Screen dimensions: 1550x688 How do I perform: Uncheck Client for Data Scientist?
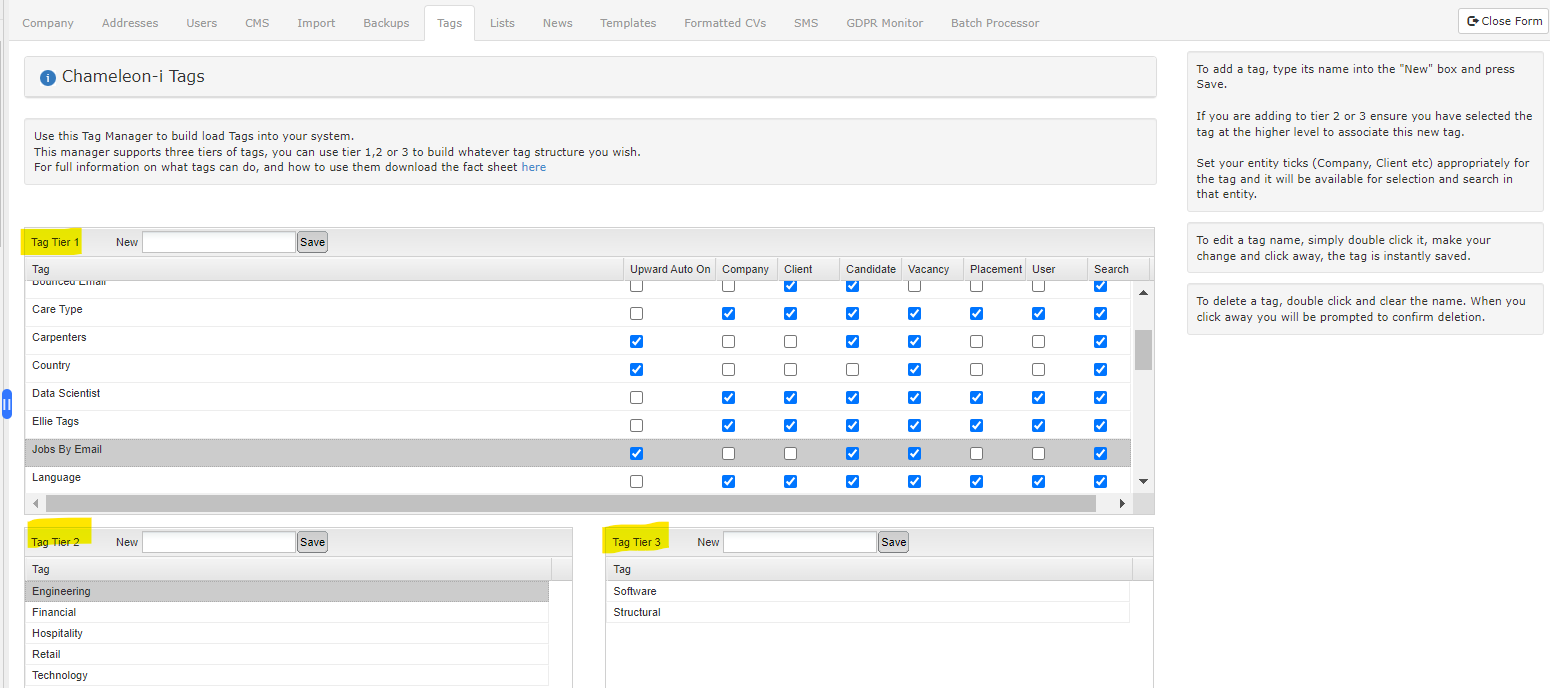tap(790, 397)
